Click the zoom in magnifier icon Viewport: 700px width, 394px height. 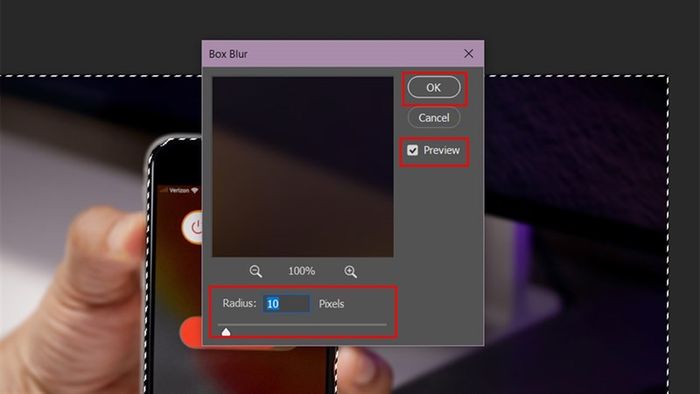[350, 271]
